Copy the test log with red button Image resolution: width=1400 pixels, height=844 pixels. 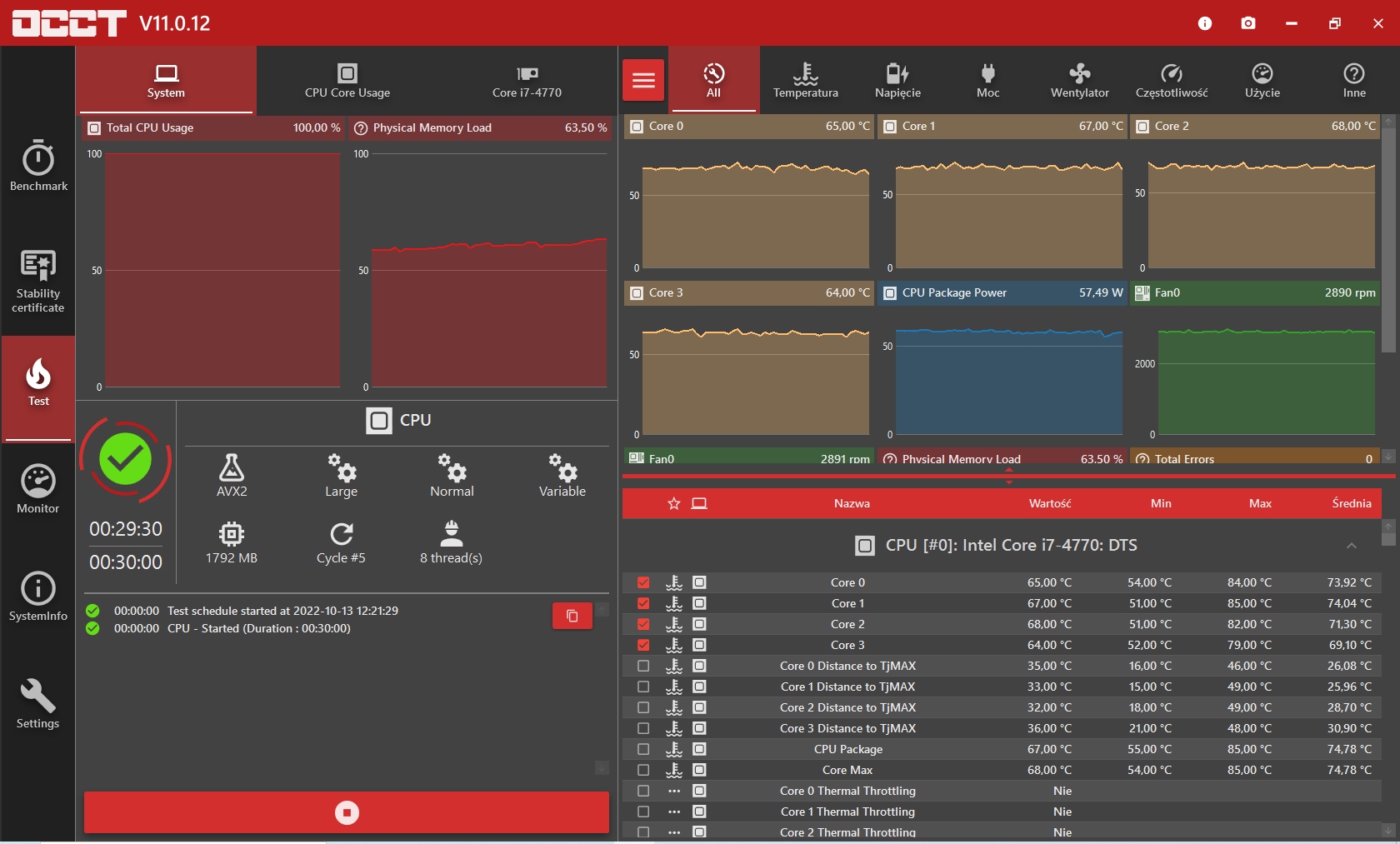click(572, 616)
